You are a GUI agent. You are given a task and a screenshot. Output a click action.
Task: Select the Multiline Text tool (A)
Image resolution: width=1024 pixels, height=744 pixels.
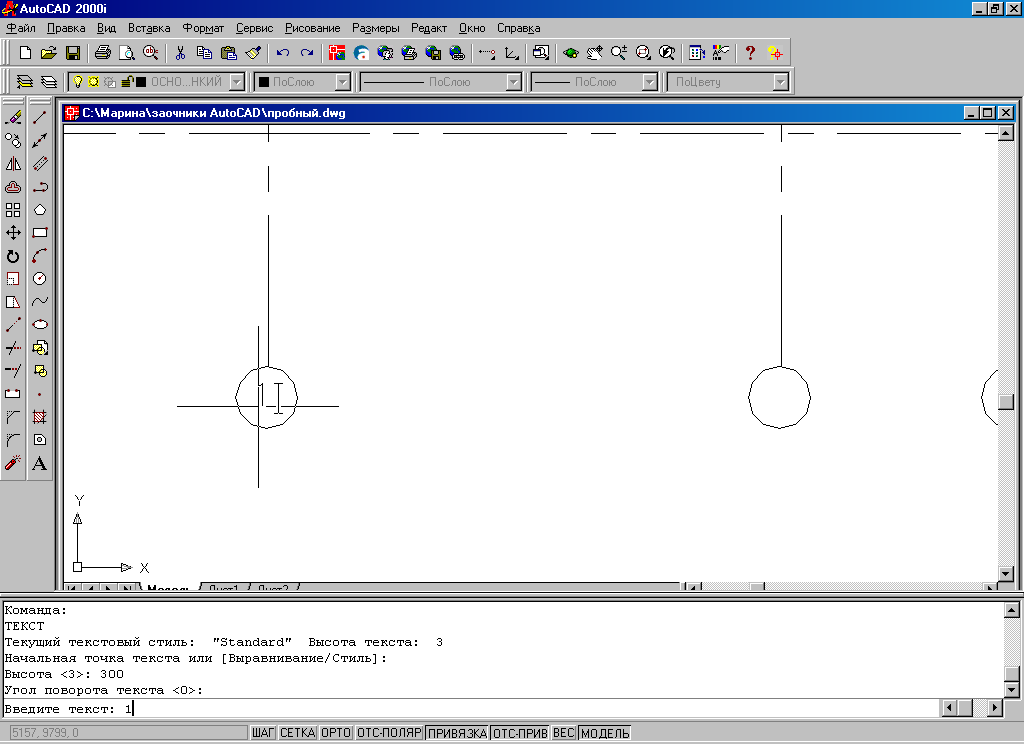pyautogui.click(x=40, y=463)
